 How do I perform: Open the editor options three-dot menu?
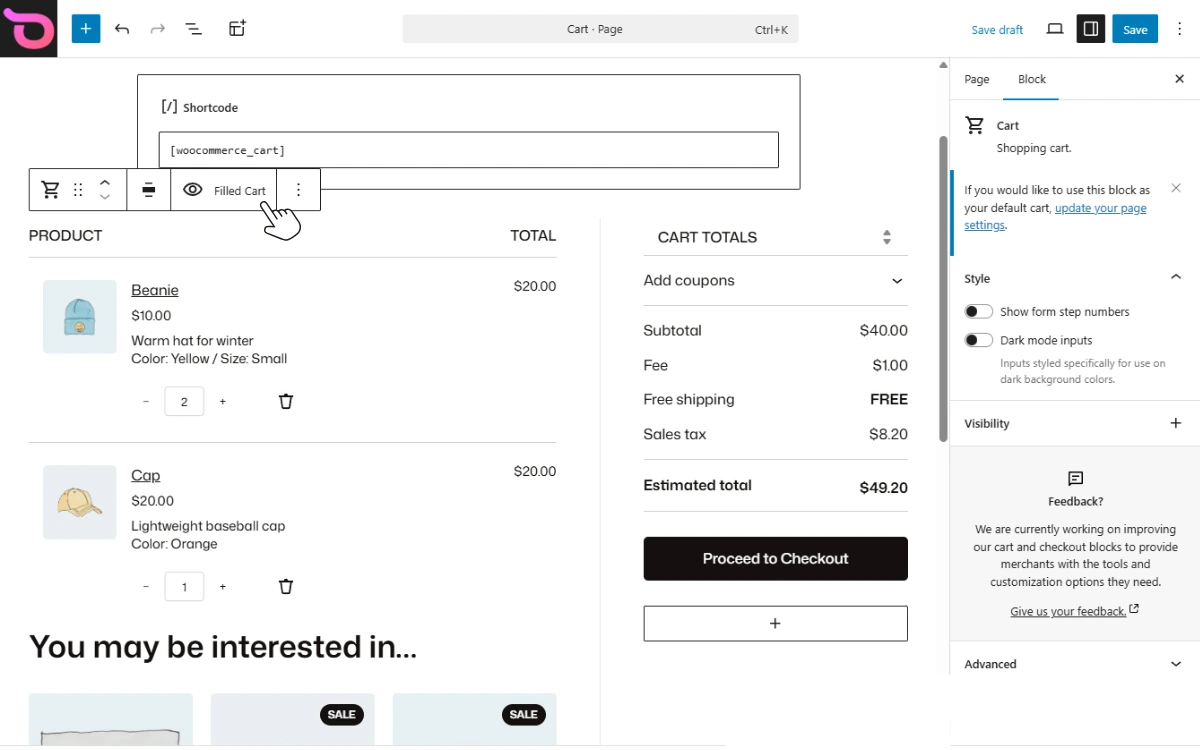coord(1180,29)
